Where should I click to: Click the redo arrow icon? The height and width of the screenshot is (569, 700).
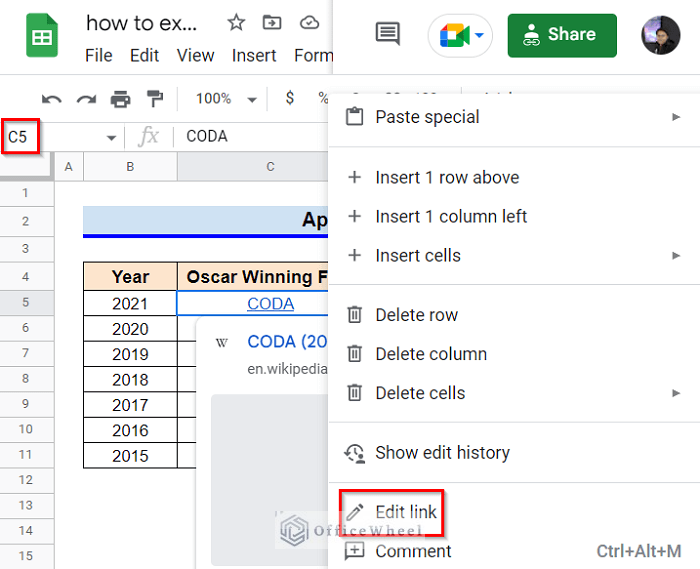(86, 99)
